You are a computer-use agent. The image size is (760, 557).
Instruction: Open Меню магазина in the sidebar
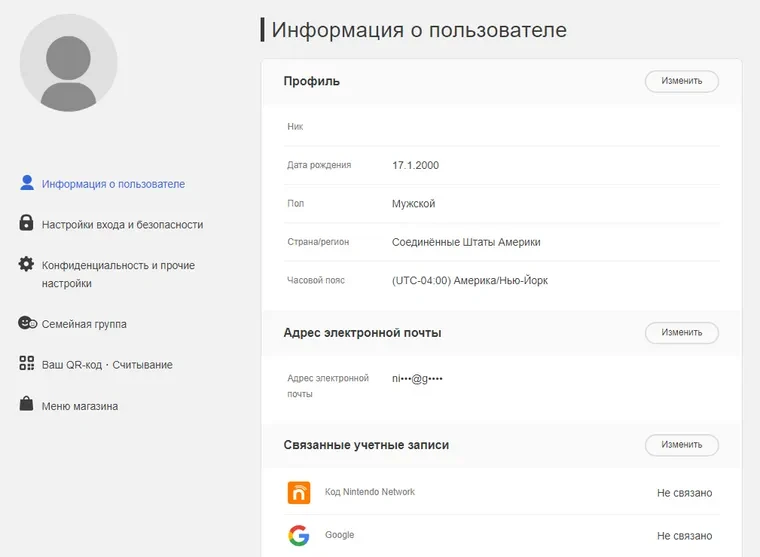pyautogui.click(x=80, y=406)
